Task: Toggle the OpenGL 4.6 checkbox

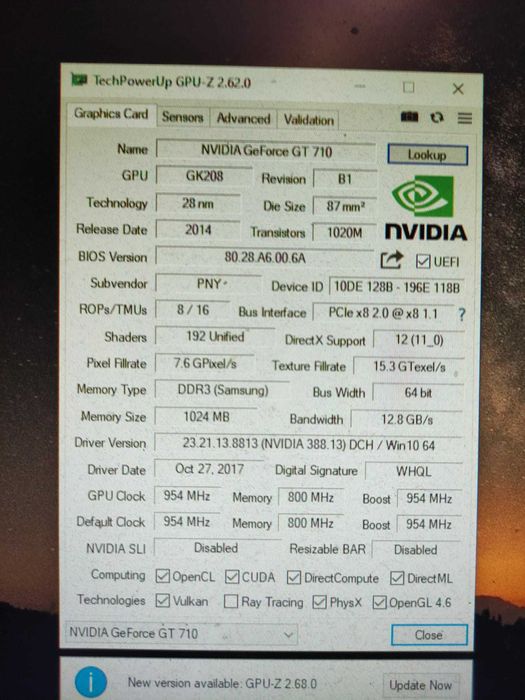Action: [379, 602]
